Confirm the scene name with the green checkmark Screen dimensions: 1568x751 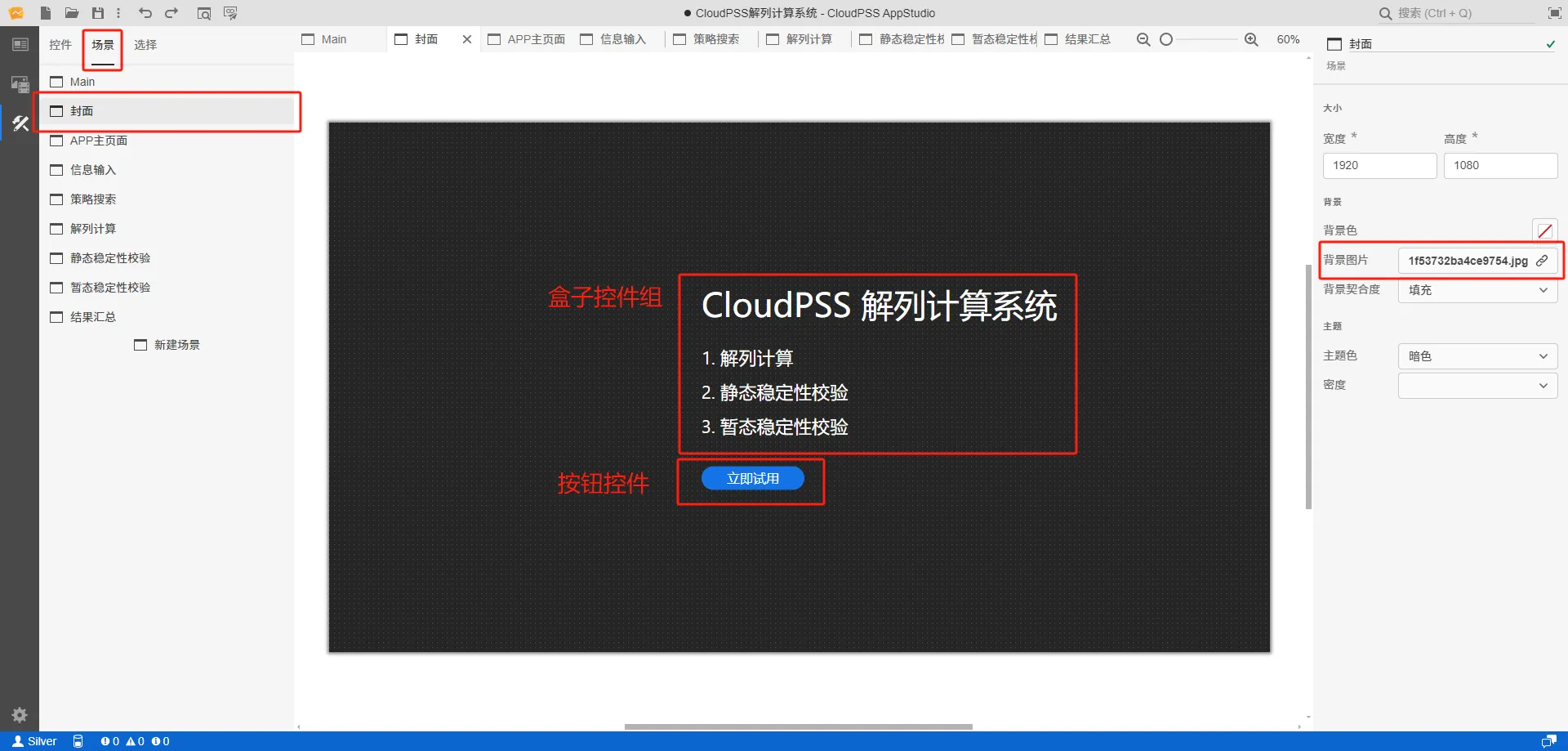(1550, 44)
